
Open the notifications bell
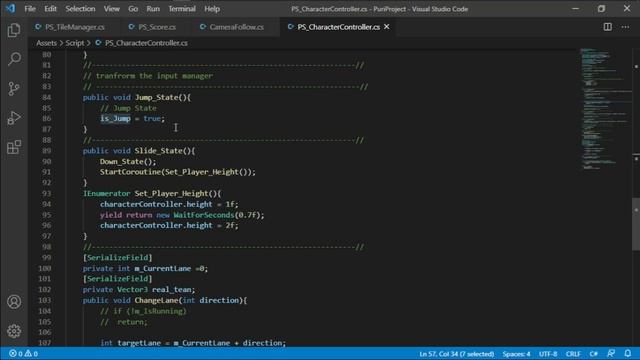(628, 353)
